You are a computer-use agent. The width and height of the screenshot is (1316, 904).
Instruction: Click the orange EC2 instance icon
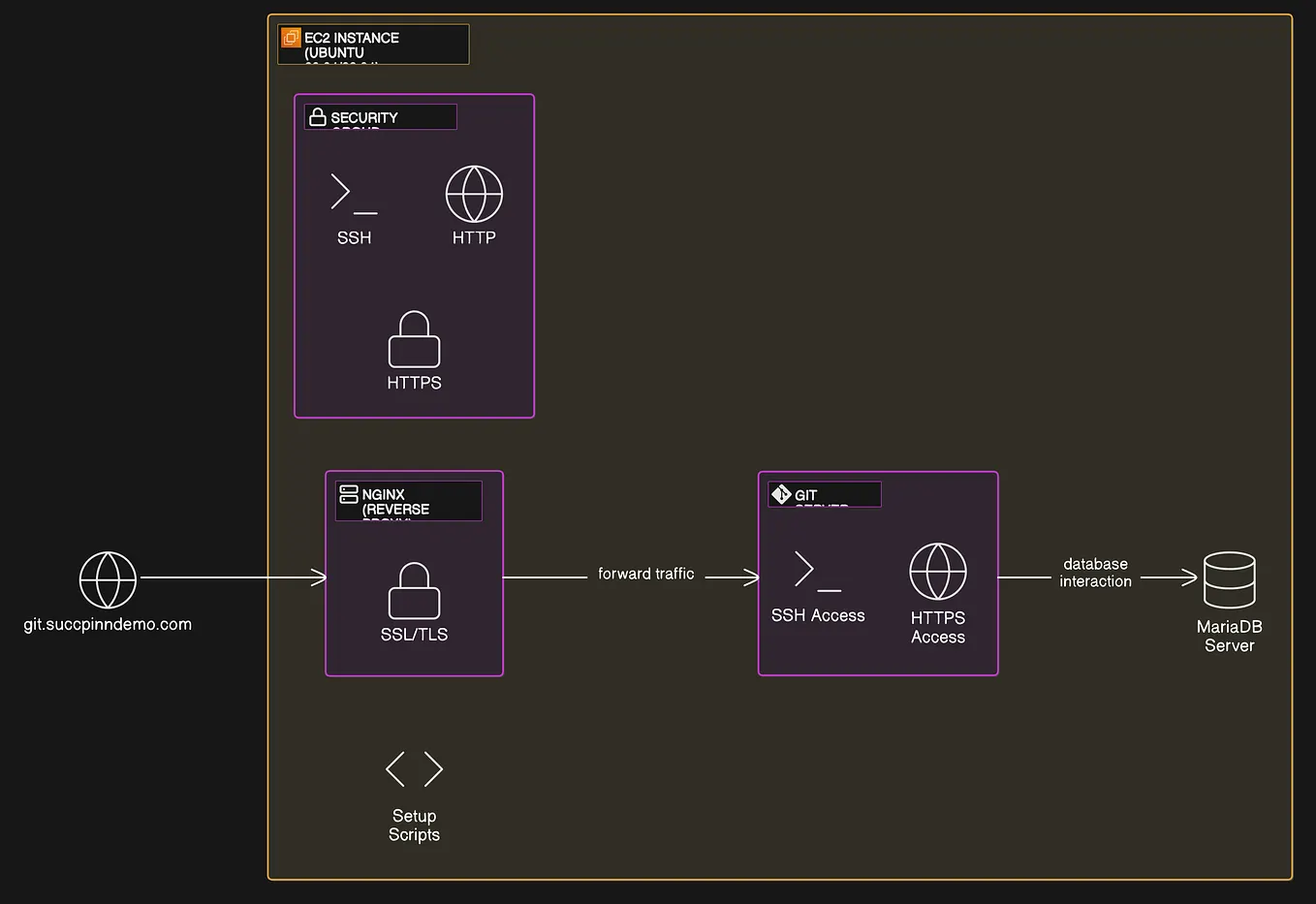click(291, 38)
